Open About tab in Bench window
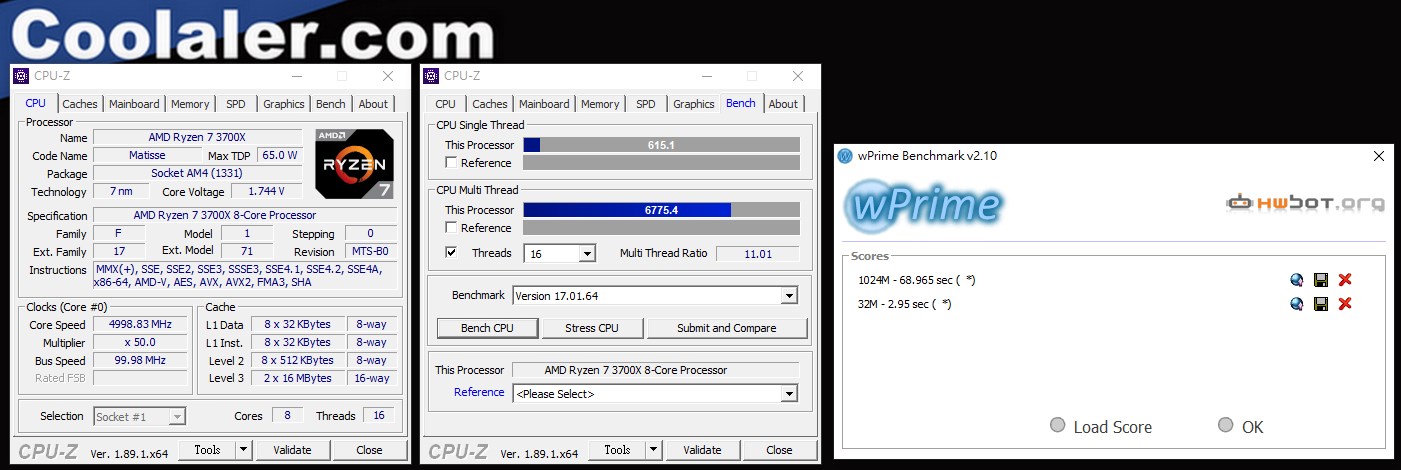The width and height of the screenshot is (1401, 470). click(x=783, y=104)
